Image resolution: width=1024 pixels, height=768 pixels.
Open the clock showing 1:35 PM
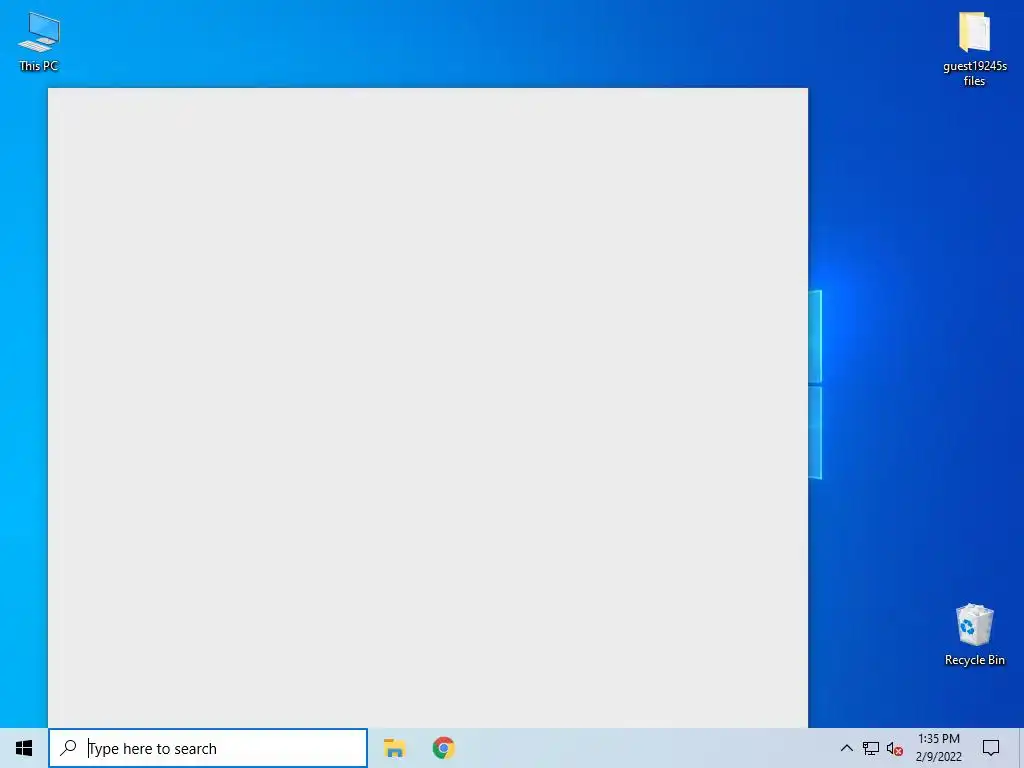[x=938, y=748]
